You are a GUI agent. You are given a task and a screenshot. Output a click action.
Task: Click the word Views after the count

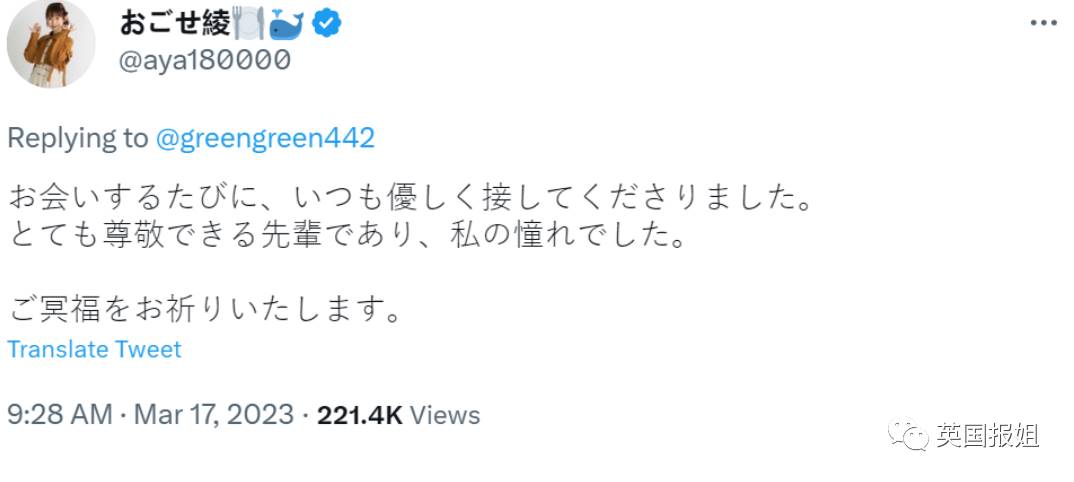[445, 415]
